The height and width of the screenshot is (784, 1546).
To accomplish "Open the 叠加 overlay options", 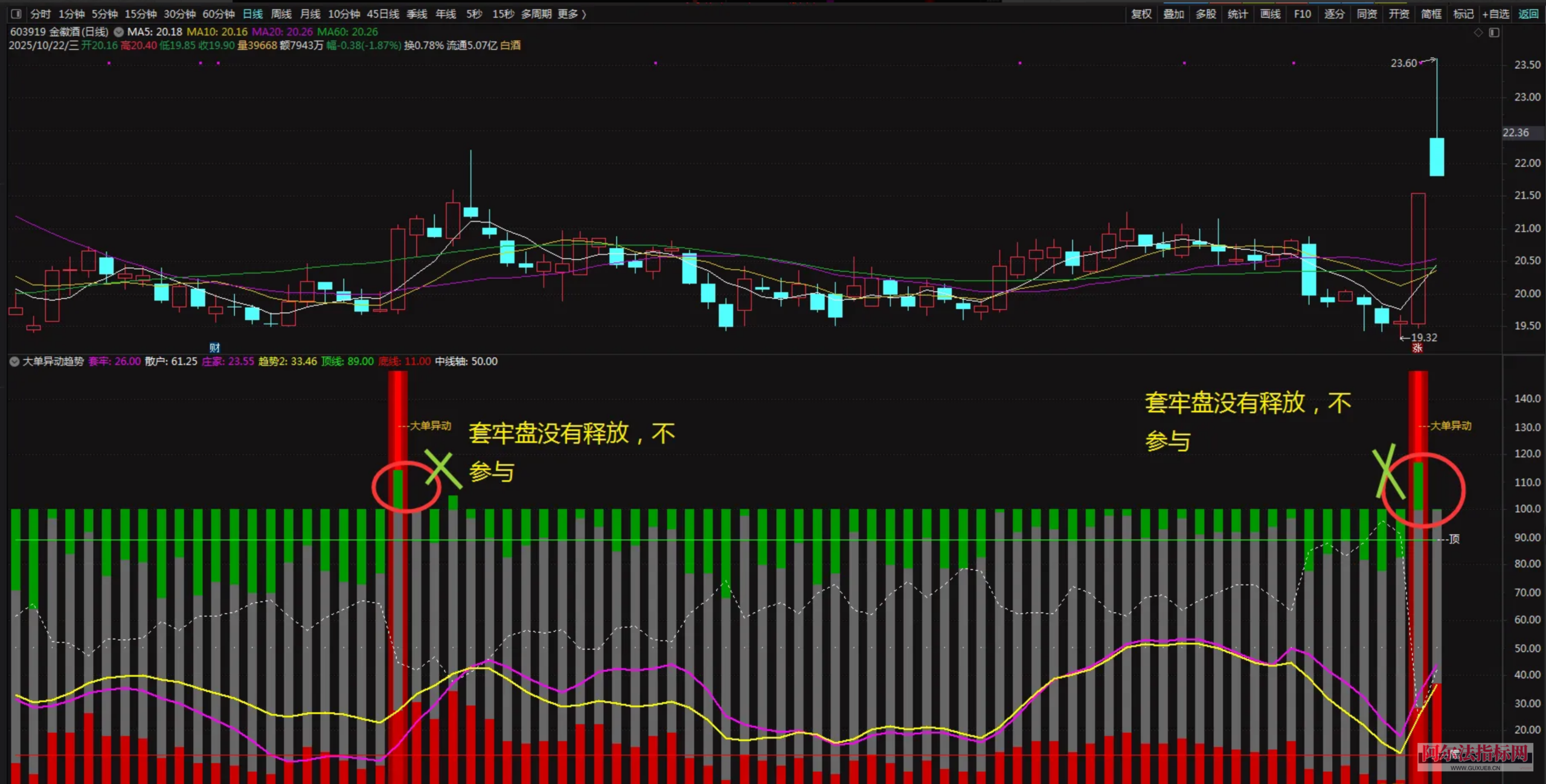I will (1173, 13).
